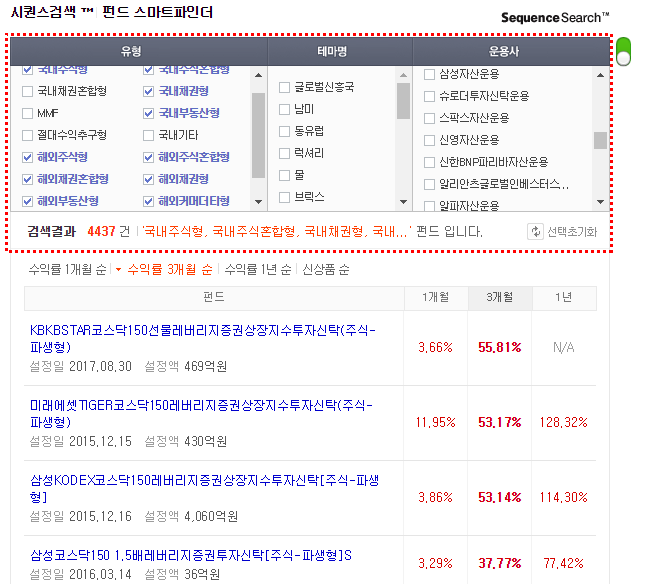Sort funds by 신상품 순
This screenshot has width=645, height=584.
[x=326, y=270]
